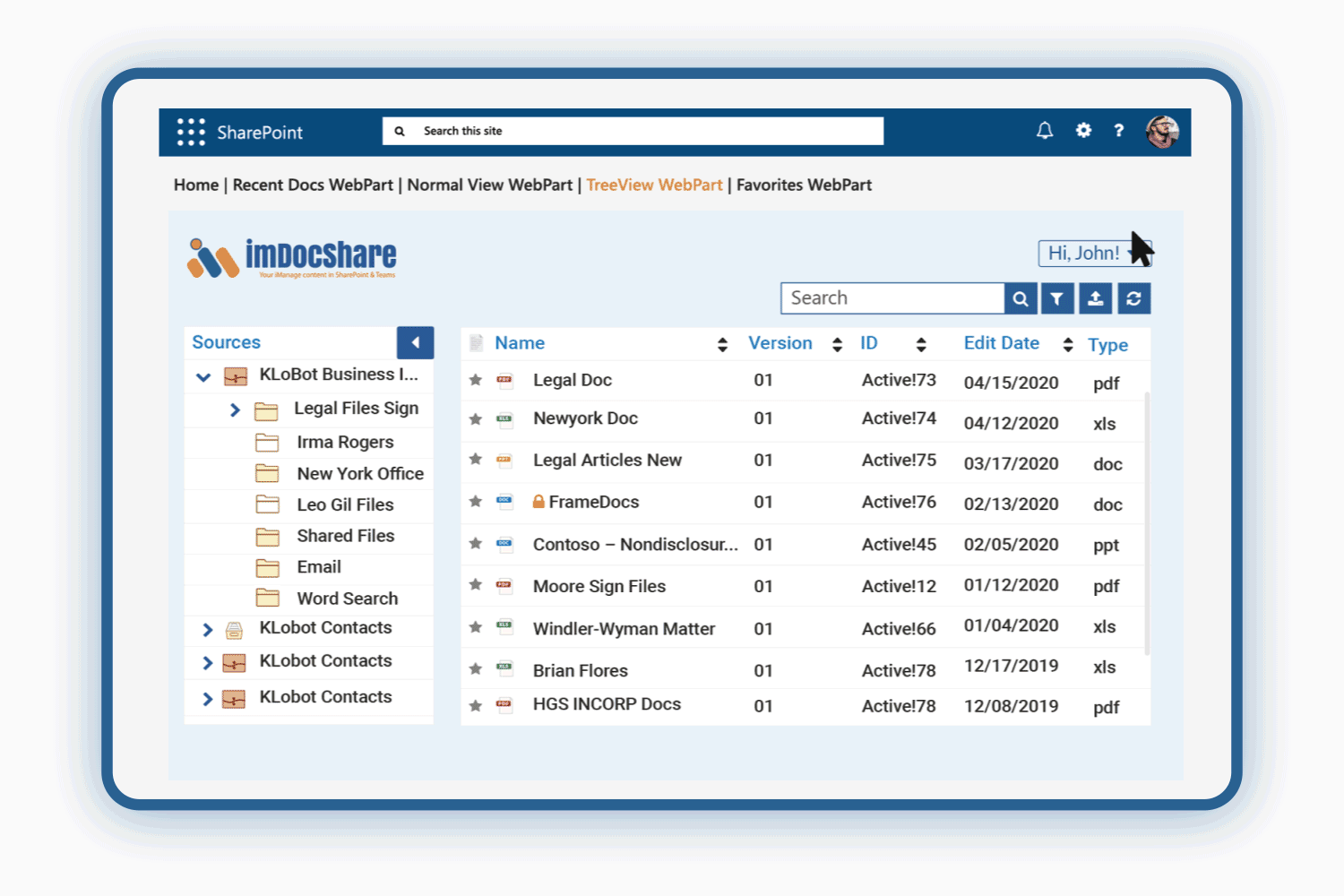Select the New York Office folder
Viewport: 1344px width, 896px height.
[360, 473]
